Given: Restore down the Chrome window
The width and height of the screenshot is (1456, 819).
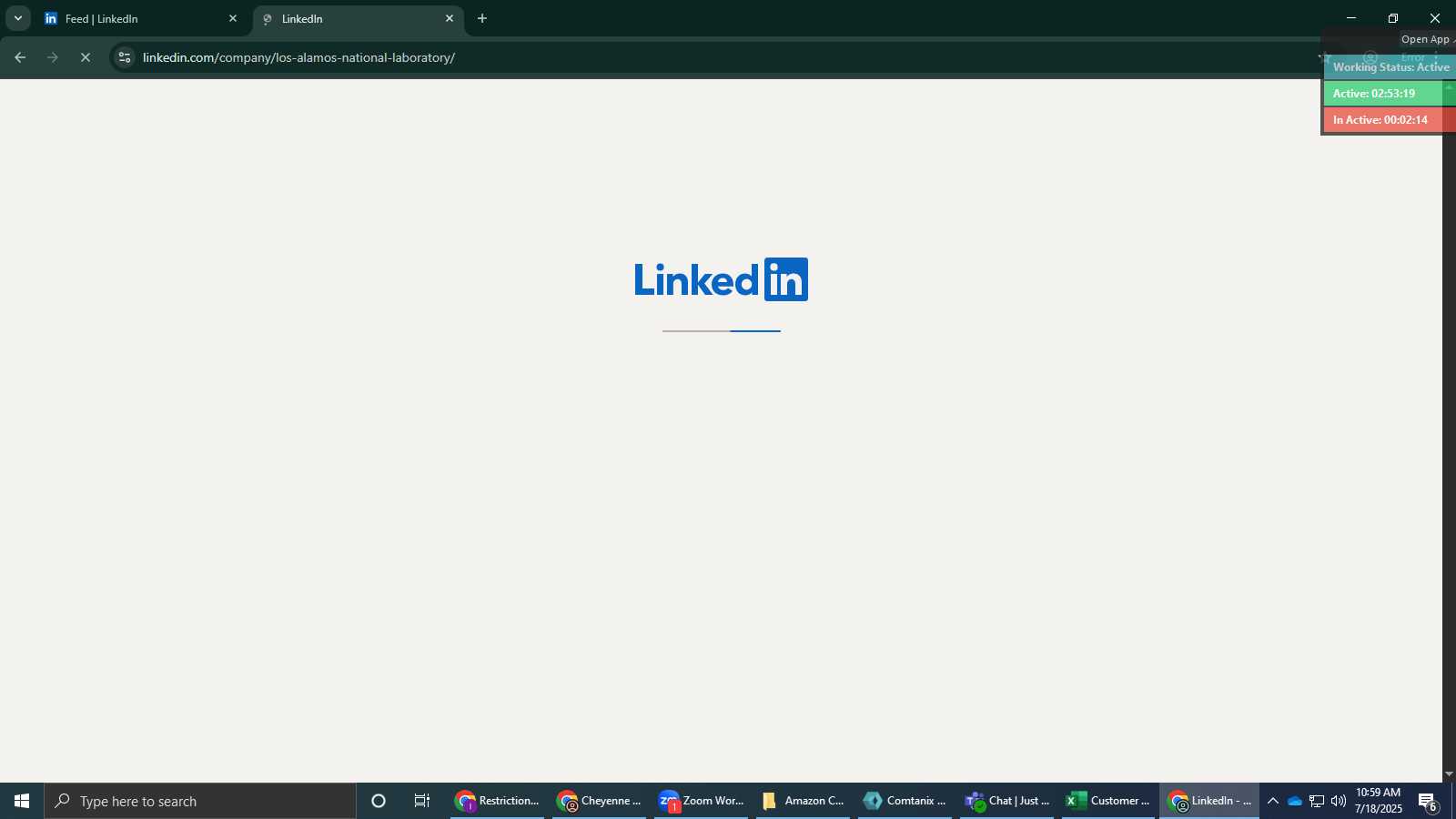Looking at the screenshot, I should pos(1393,18).
